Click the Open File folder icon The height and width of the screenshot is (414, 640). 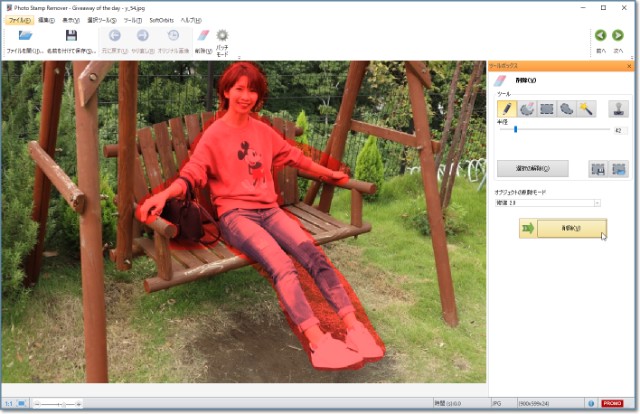pyautogui.click(x=25, y=37)
